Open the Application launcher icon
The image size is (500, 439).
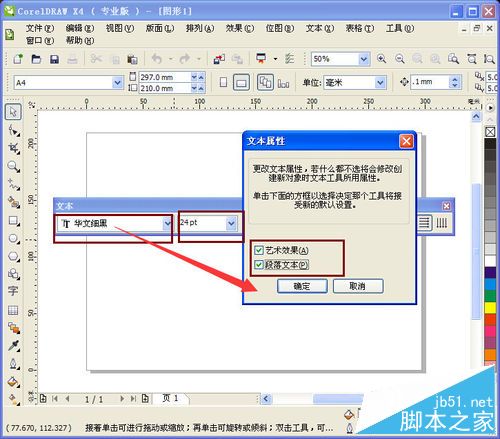click(261, 59)
